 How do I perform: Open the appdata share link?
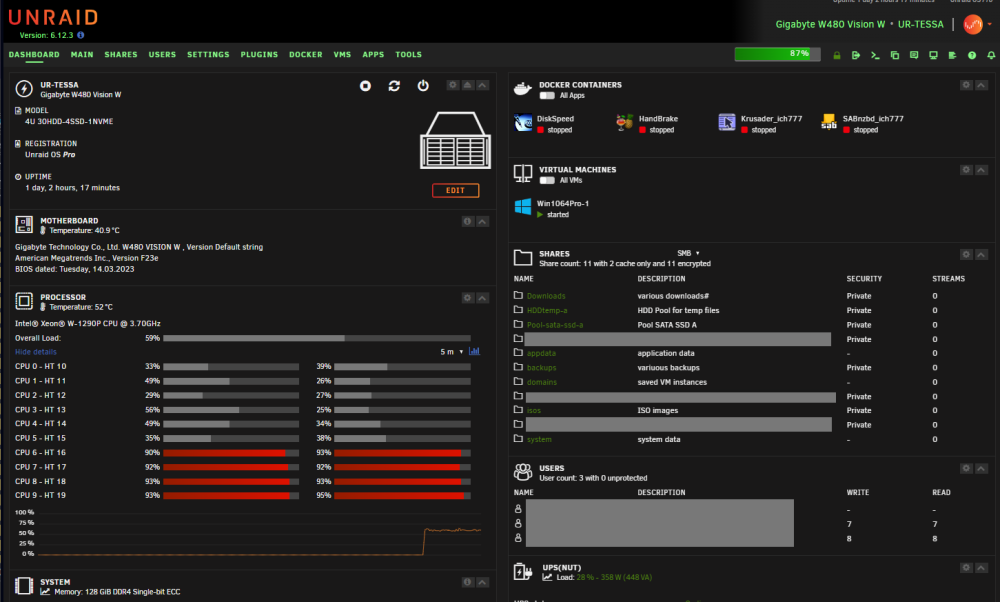(x=541, y=353)
